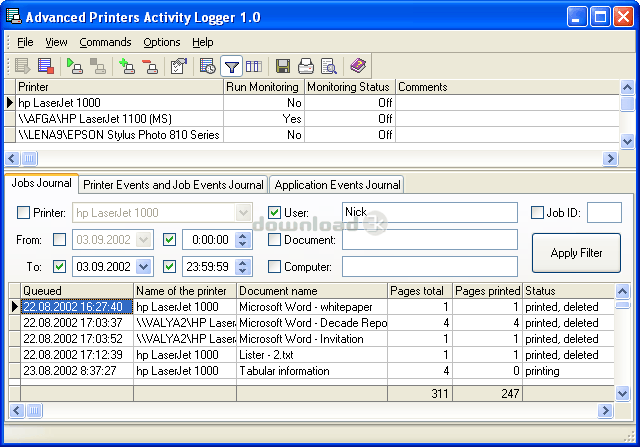This screenshot has width=640, height=447.
Task: Uncheck the From time checkbox
Action: [169, 240]
